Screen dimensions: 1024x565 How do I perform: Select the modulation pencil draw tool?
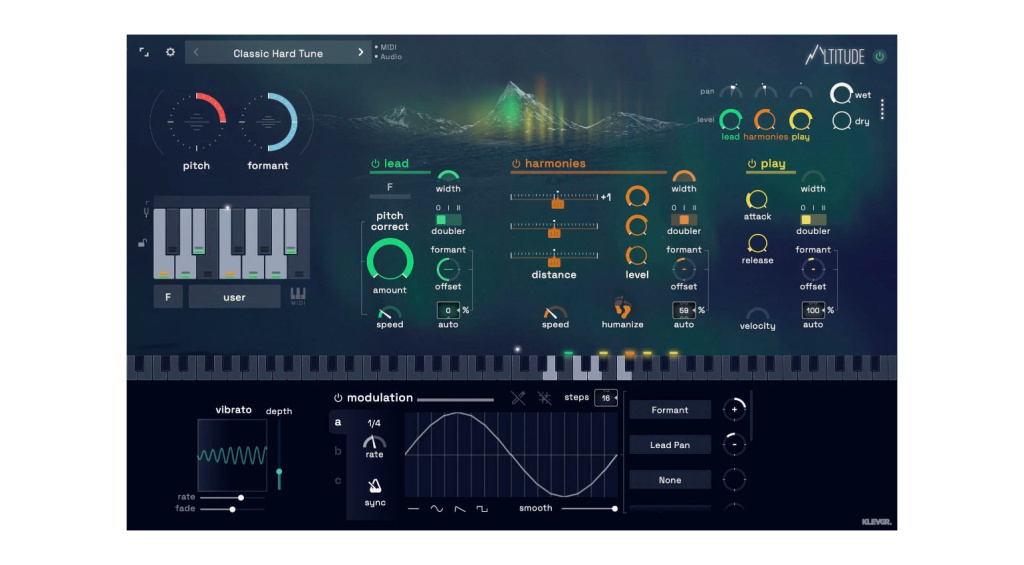[x=518, y=398]
